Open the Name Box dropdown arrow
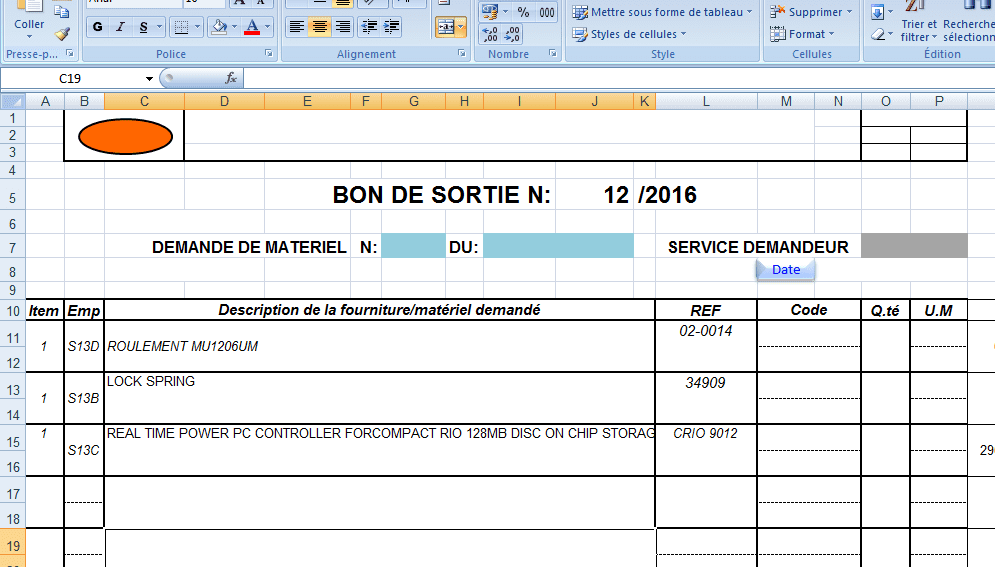The width and height of the screenshot is (995, 567). click(x=149, y=79)
